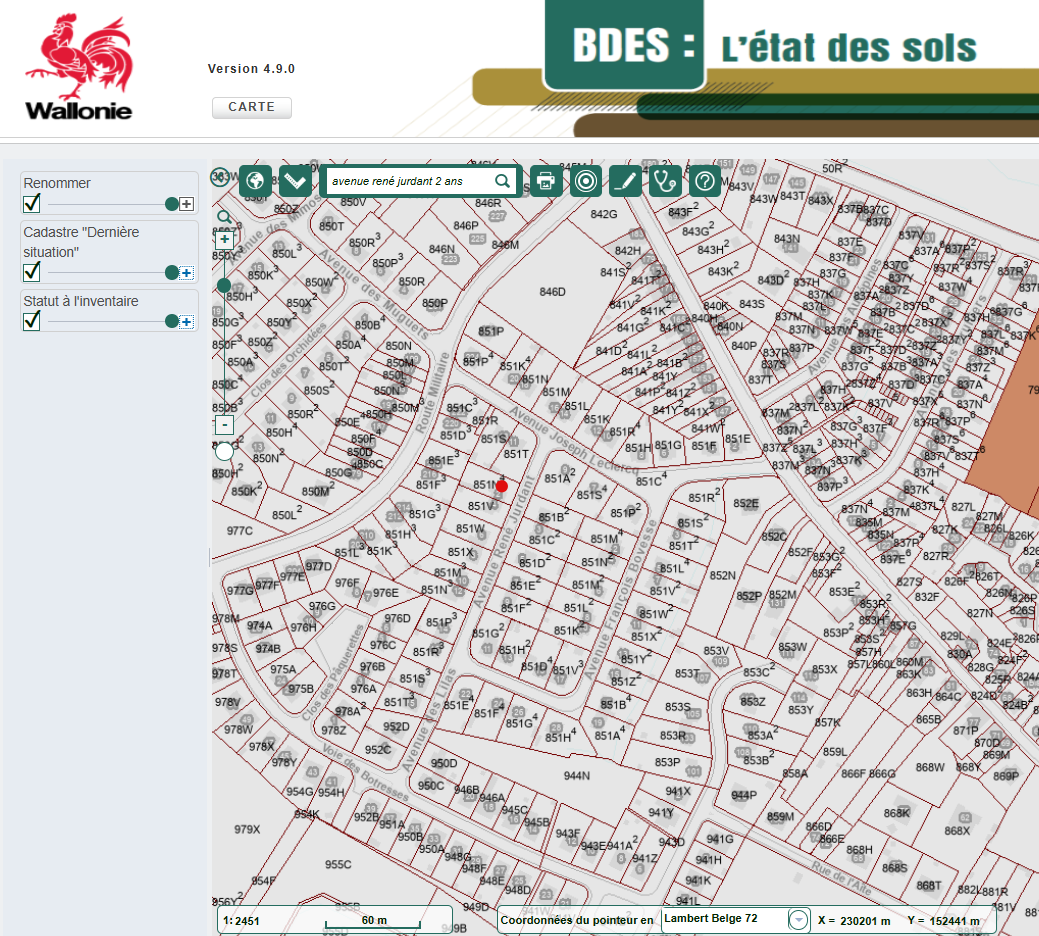Open the help question mark icon
1039x936 pixels.
click(706, 181)
